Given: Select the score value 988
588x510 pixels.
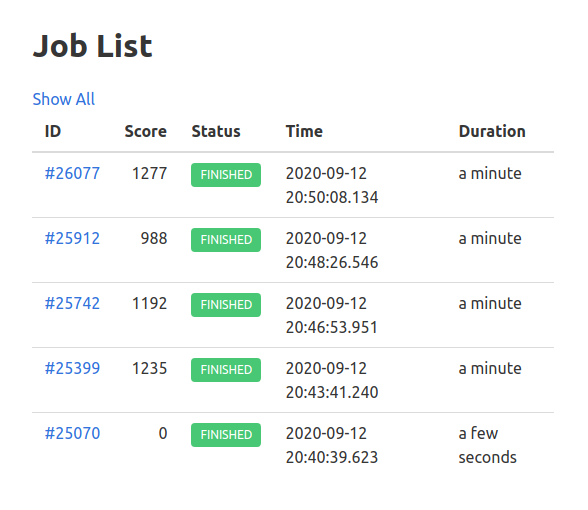Looking at the screenshot, I should pyautogui.click(x=154, y=238).
